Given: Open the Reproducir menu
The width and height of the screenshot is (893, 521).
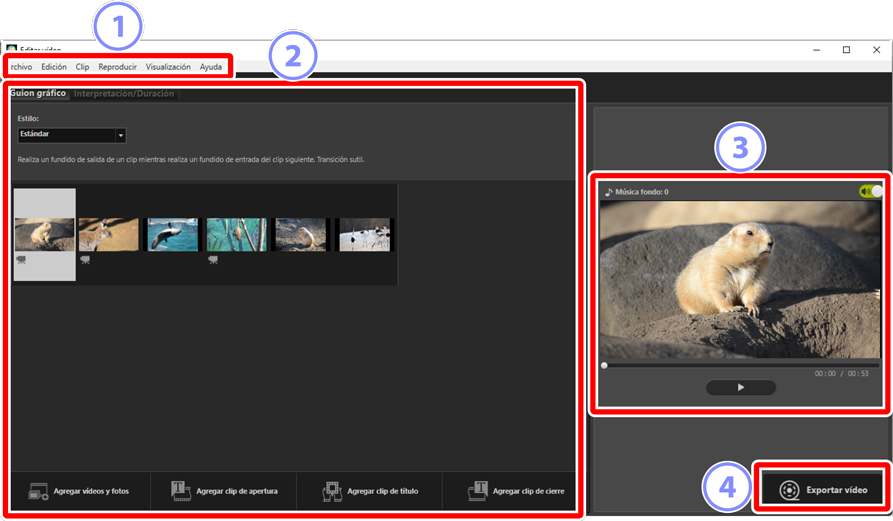Looking at the screenshot, I should pos(117,67).
